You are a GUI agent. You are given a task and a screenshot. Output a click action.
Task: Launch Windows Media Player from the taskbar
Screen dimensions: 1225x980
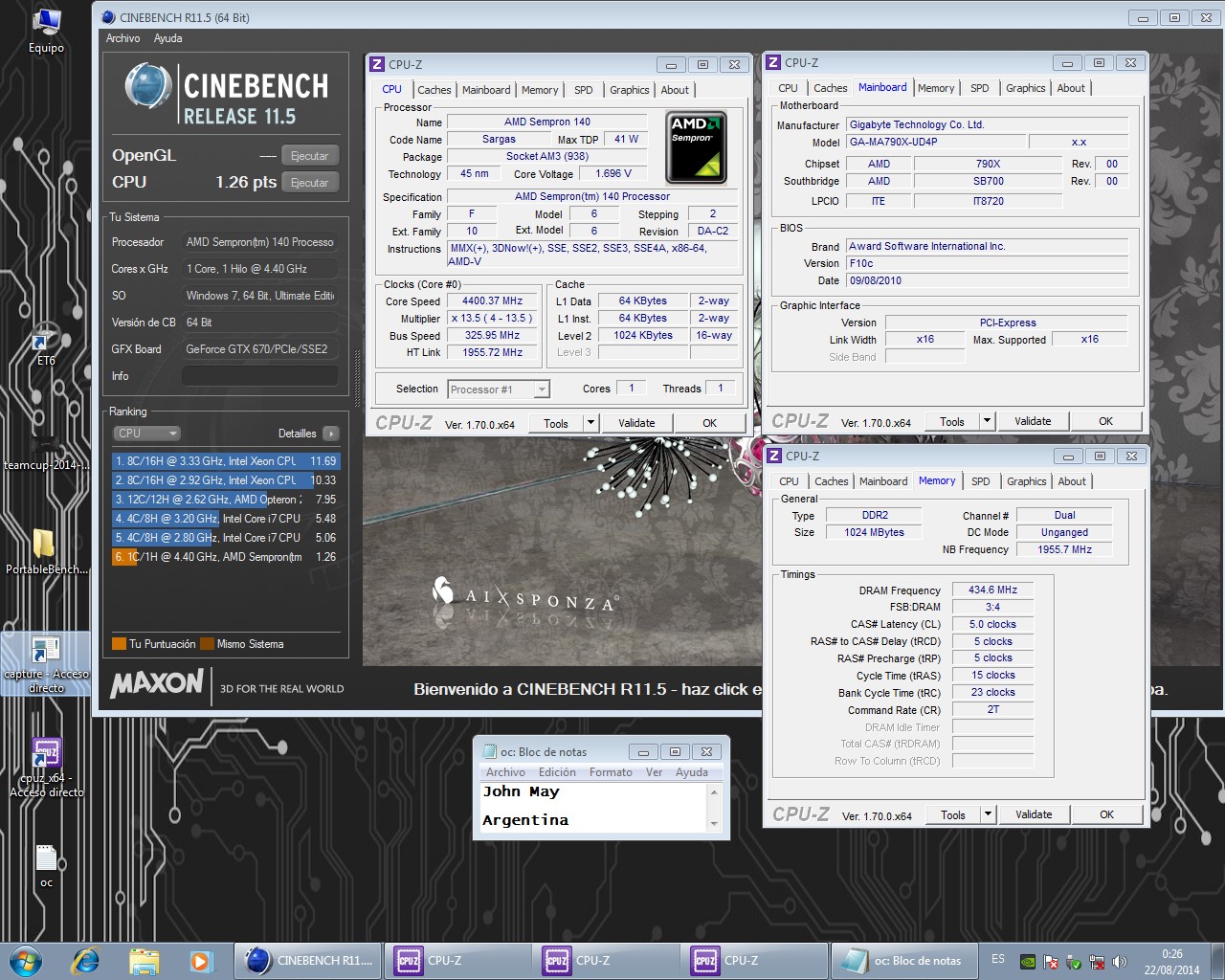[x=200, y=960]
